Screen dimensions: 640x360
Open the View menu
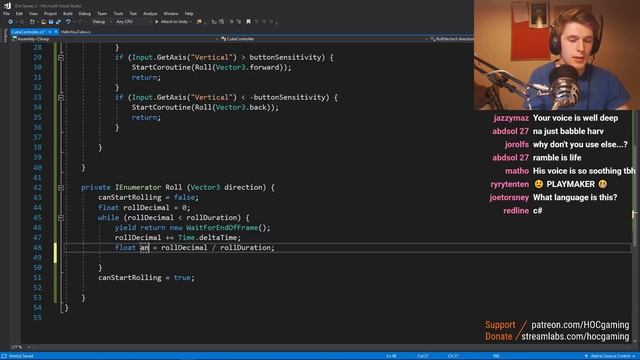[33, 13]
